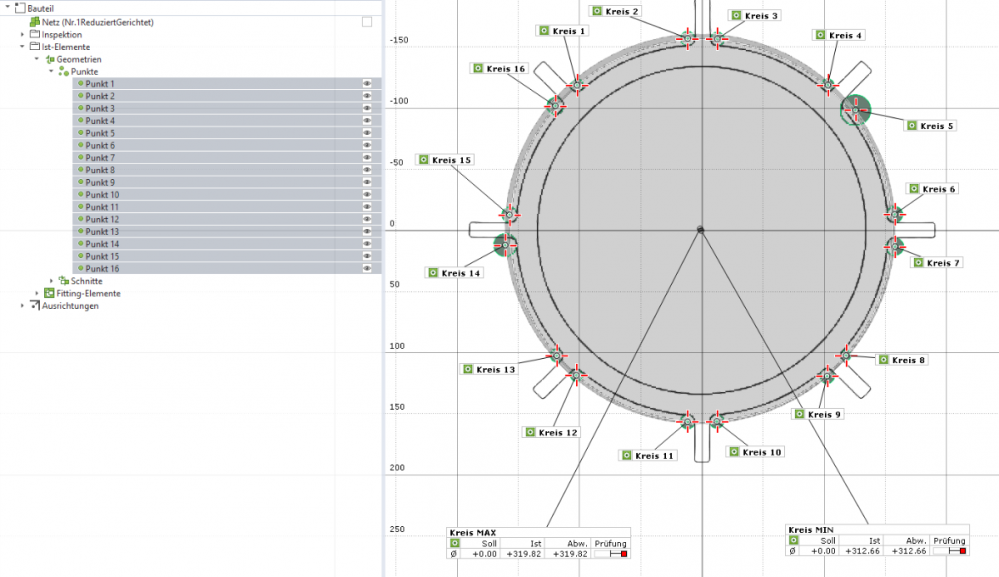The image size is (999, 577).
Task: Collapse the Ist-Elemente folder
Action: 23,47
